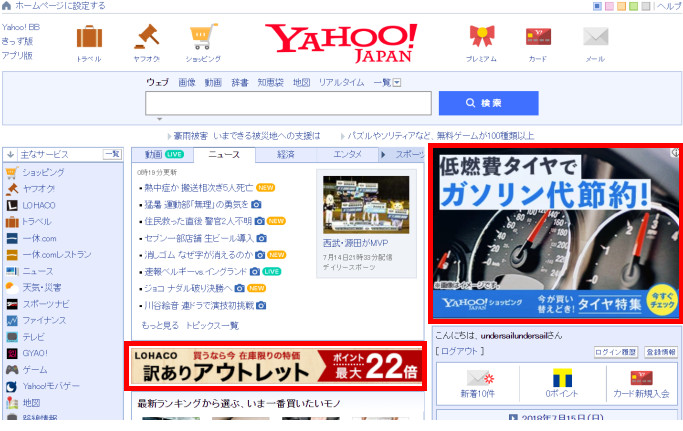Open the 豪雨被害 support notice link
Screen dimensions: 683x431
(x=247, y=136)
